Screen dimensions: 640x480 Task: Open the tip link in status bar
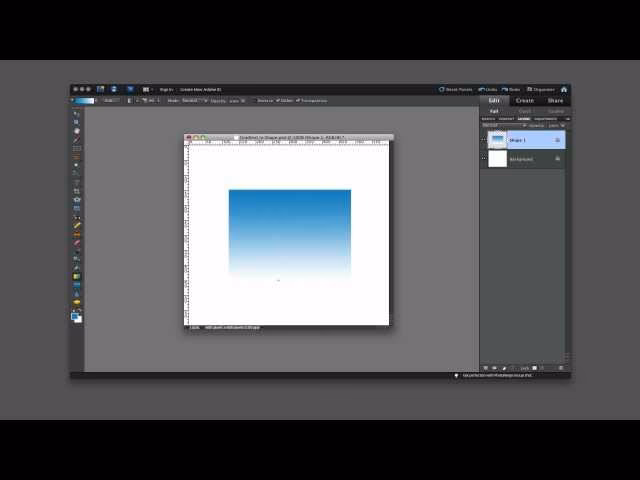(497, 376)
